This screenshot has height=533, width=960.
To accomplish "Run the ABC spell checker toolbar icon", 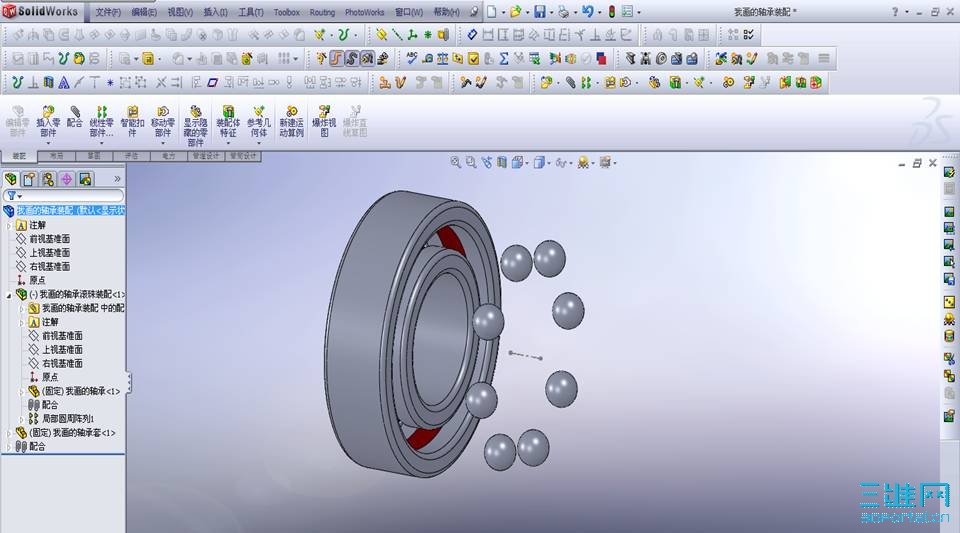I will pos(411,58).
